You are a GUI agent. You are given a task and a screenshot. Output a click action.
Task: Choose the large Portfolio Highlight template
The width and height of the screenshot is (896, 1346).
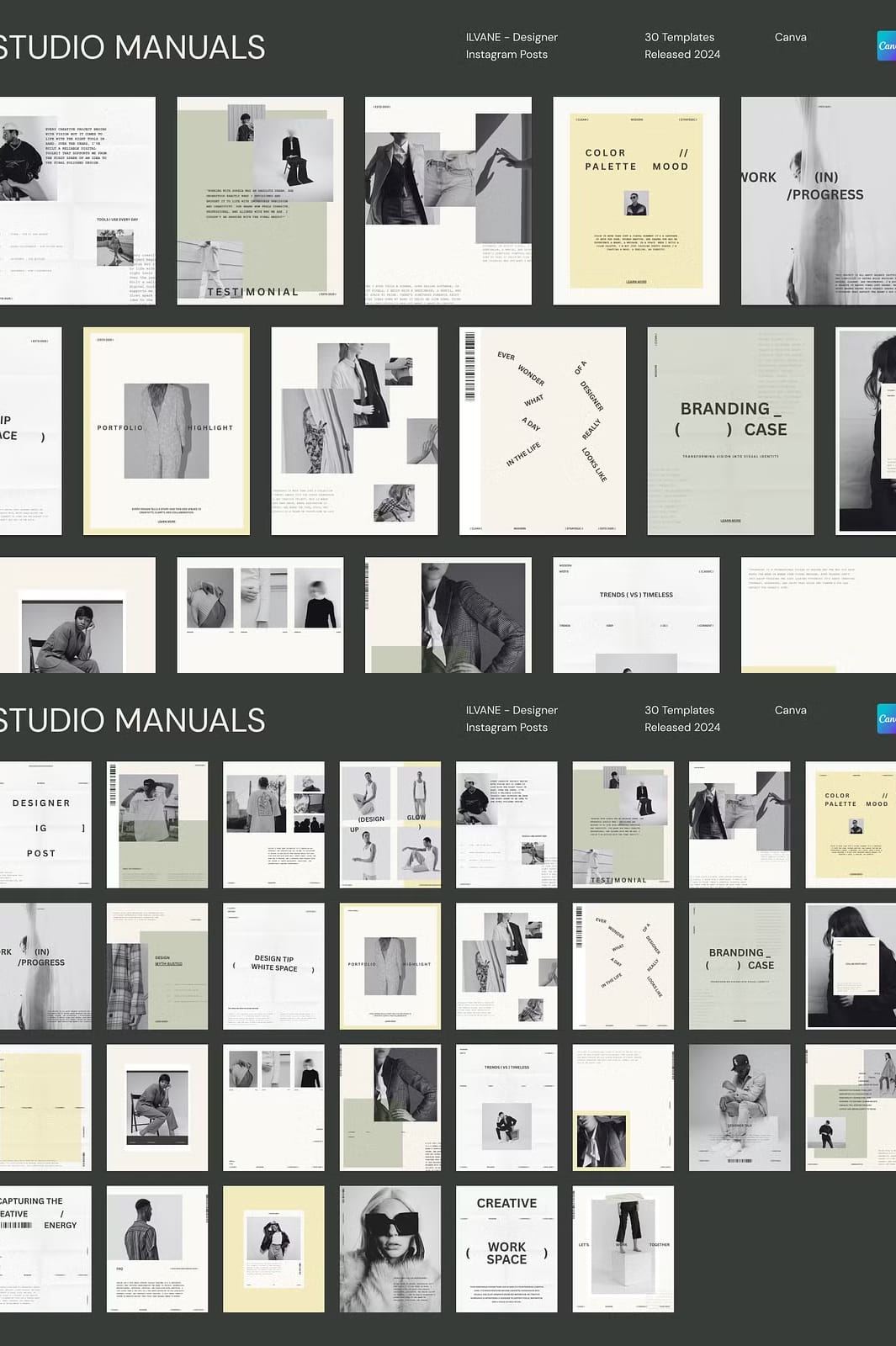[x=167, y=431]
